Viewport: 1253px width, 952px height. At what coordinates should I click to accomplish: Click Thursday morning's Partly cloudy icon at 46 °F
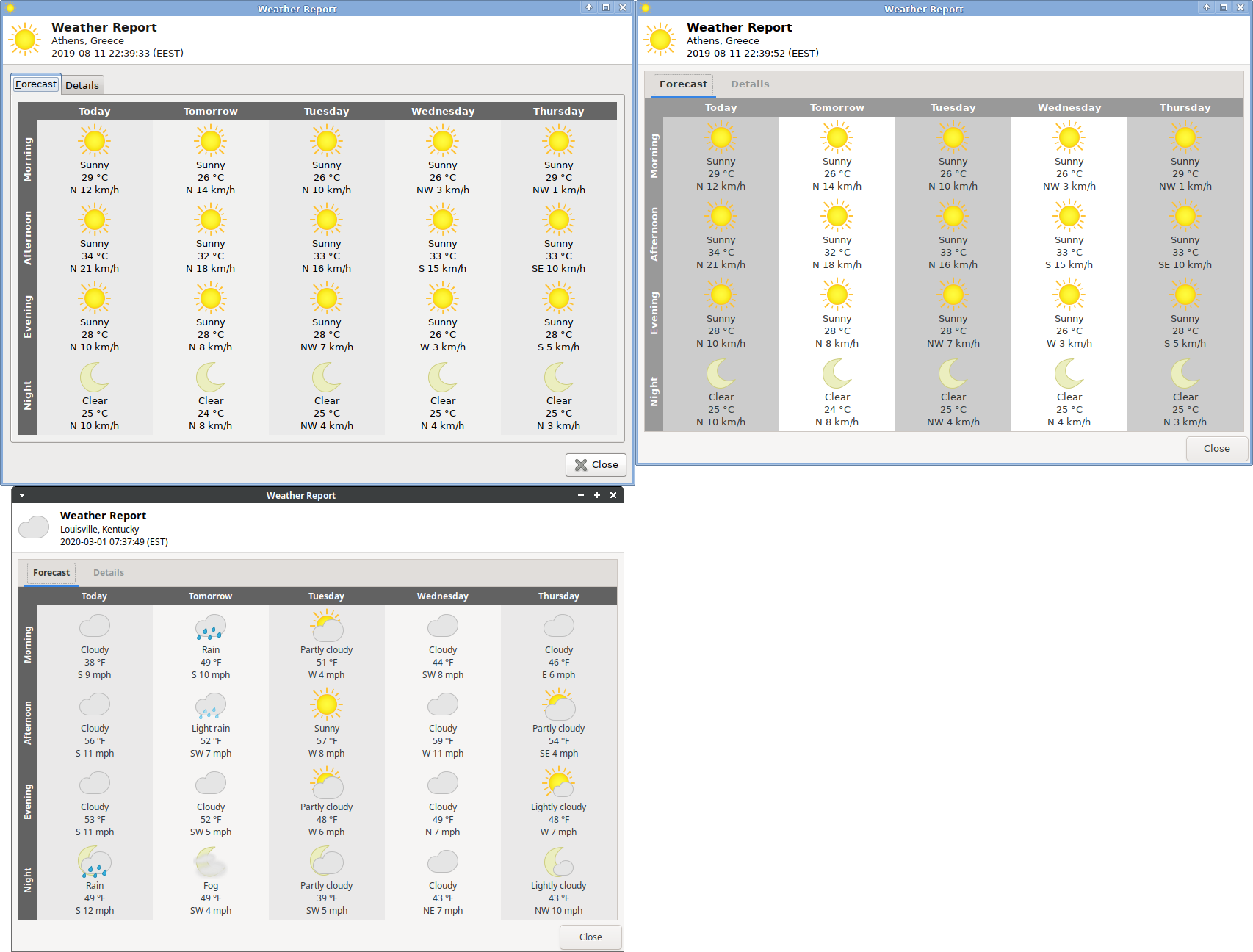pos(559,627)
